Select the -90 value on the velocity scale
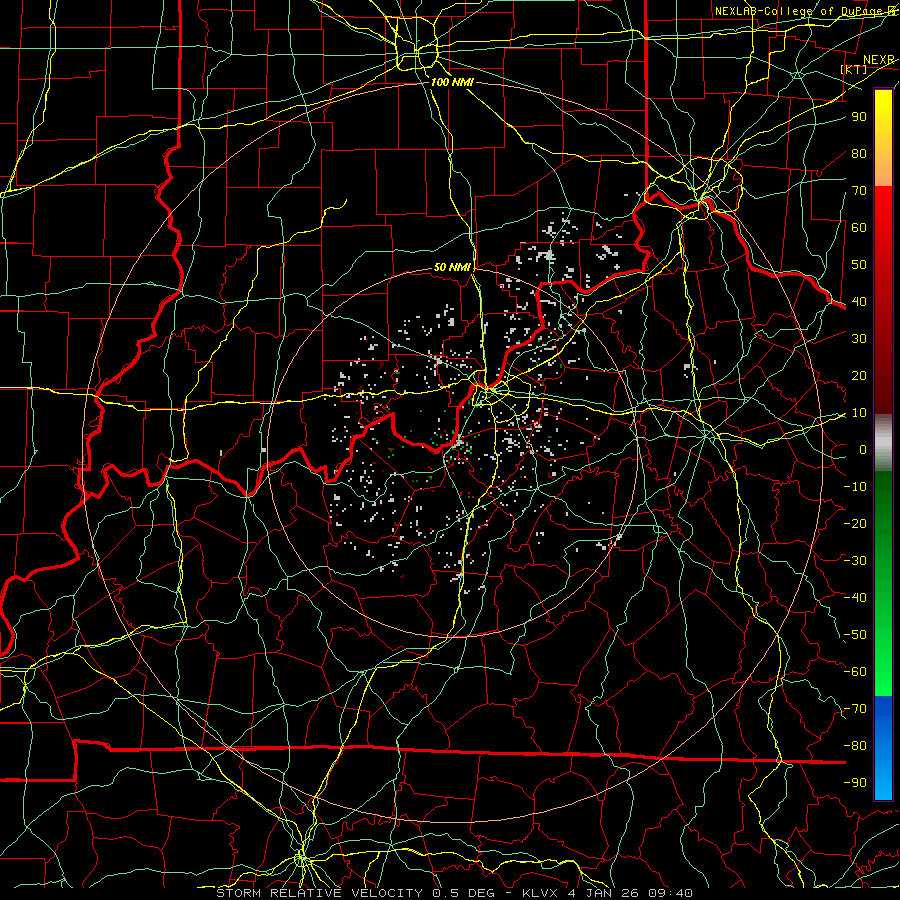 tap(855, 783)
